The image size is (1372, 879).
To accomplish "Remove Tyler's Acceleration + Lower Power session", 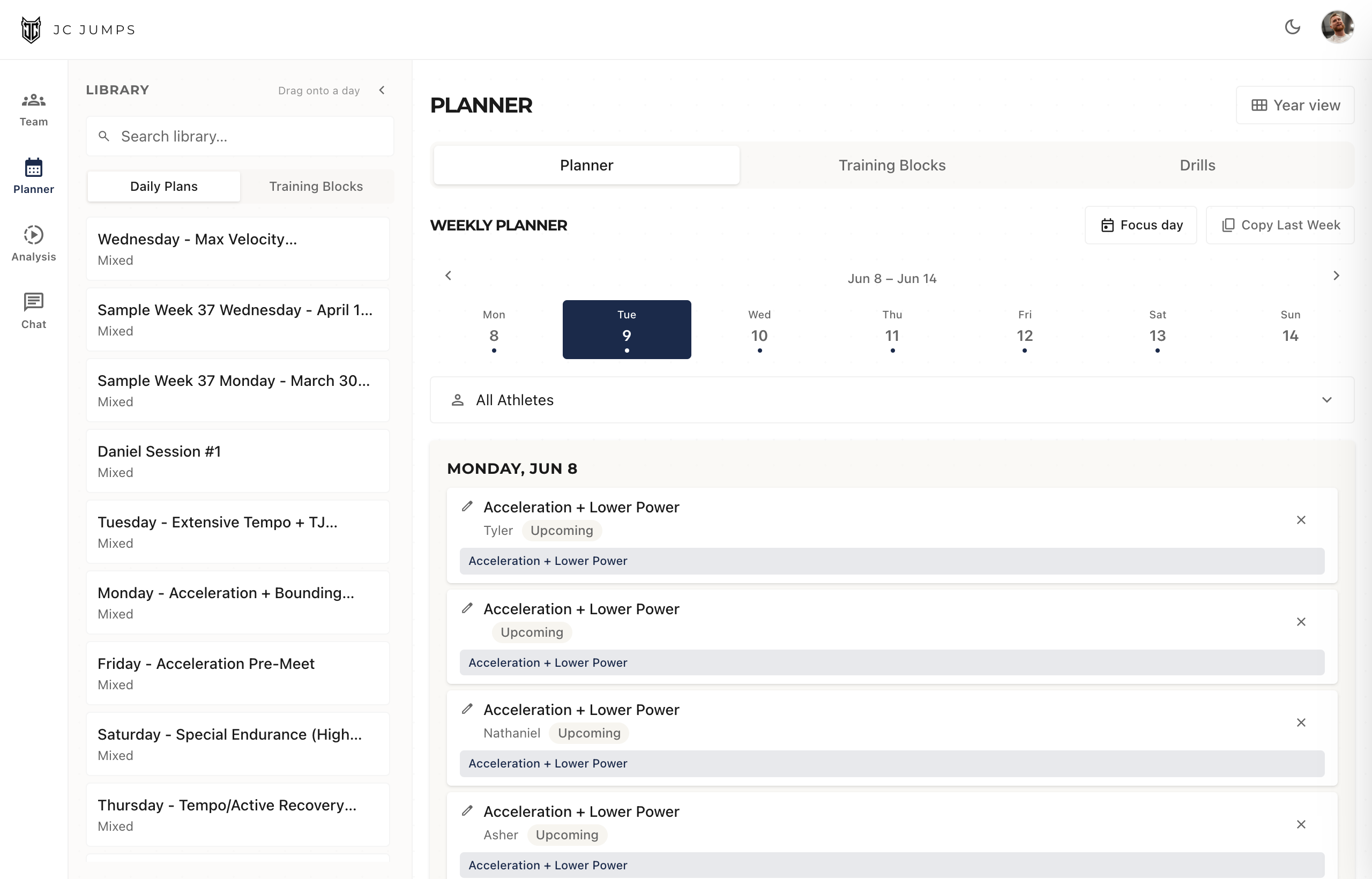I will [1301, 520].
